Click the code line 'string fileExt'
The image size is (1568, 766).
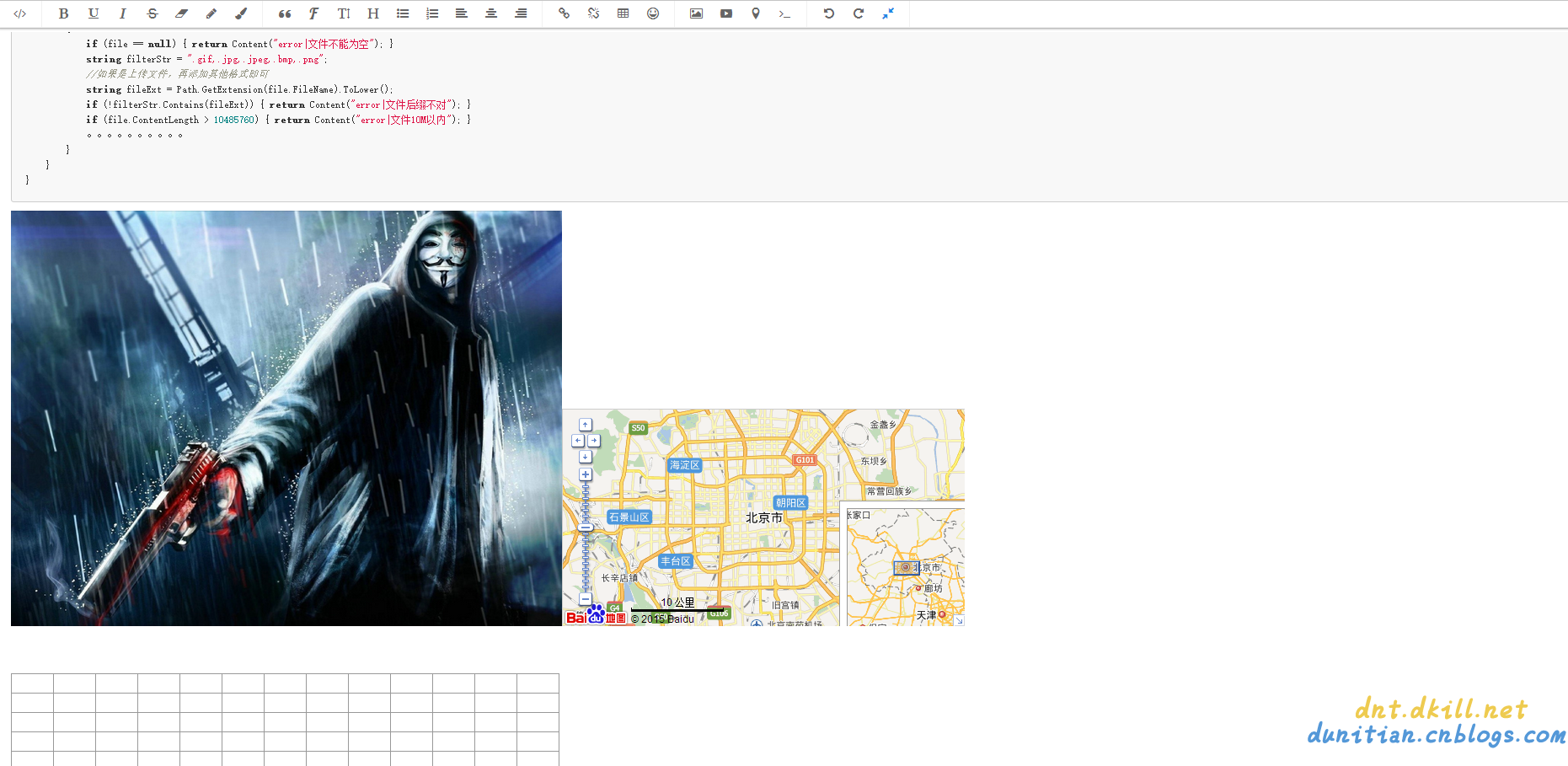click(239, 89)
